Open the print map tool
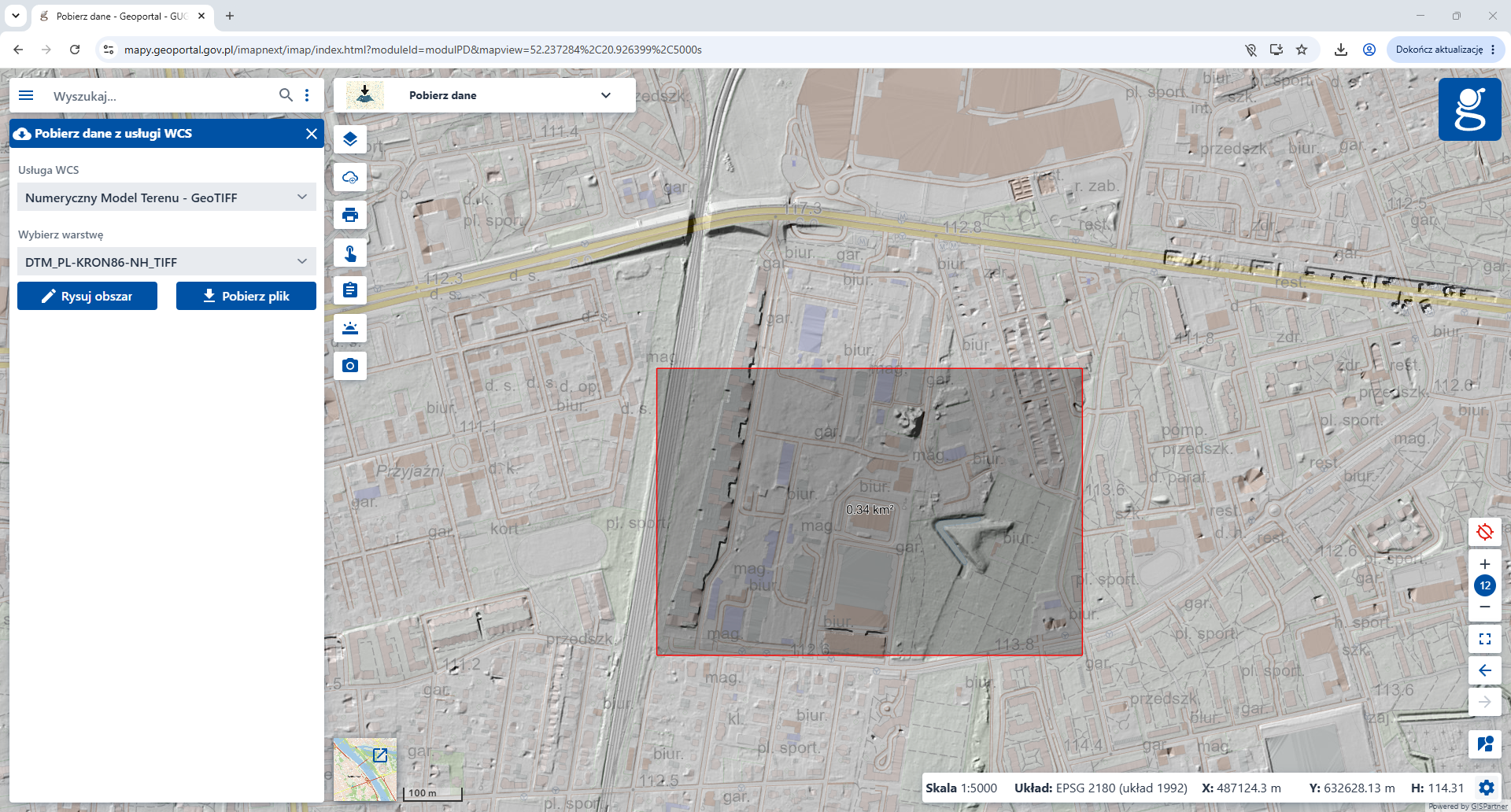Viewport: 1511px width, 812px height. pyautogui.click(x=350, y=215)
